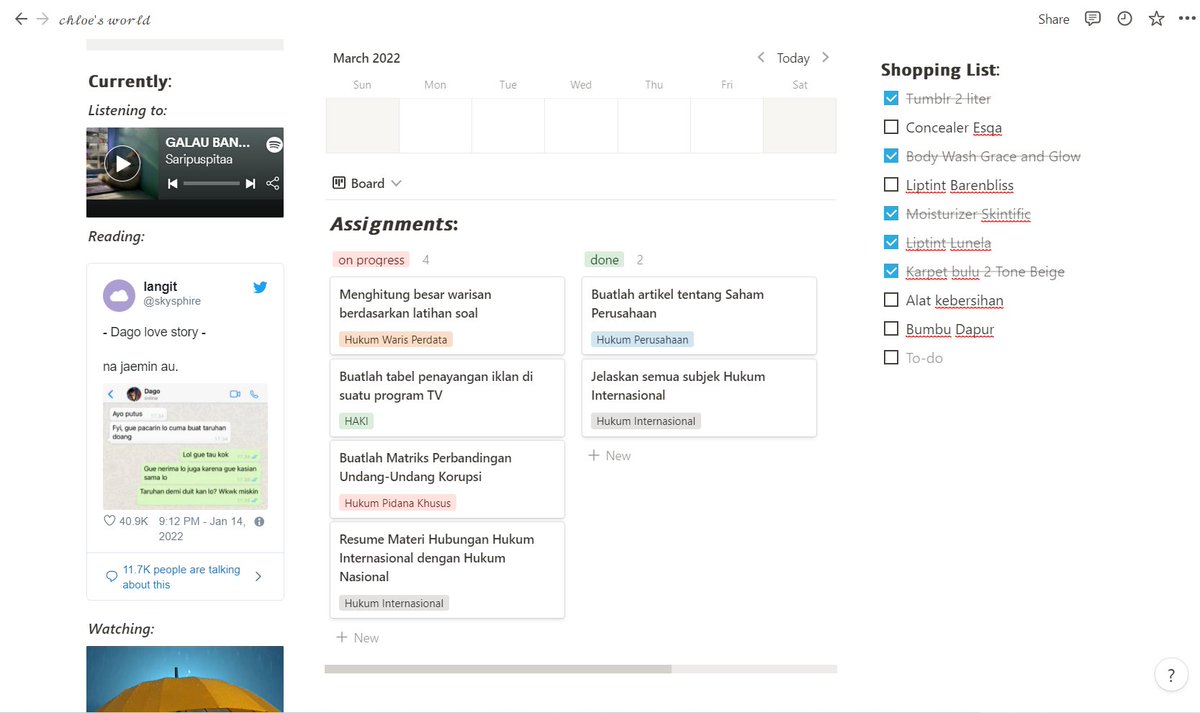Click the Hukum Waris Perdata tag
Image resolution: width=1200 pixels, height=713 pixels.
(x=396, y=340)
